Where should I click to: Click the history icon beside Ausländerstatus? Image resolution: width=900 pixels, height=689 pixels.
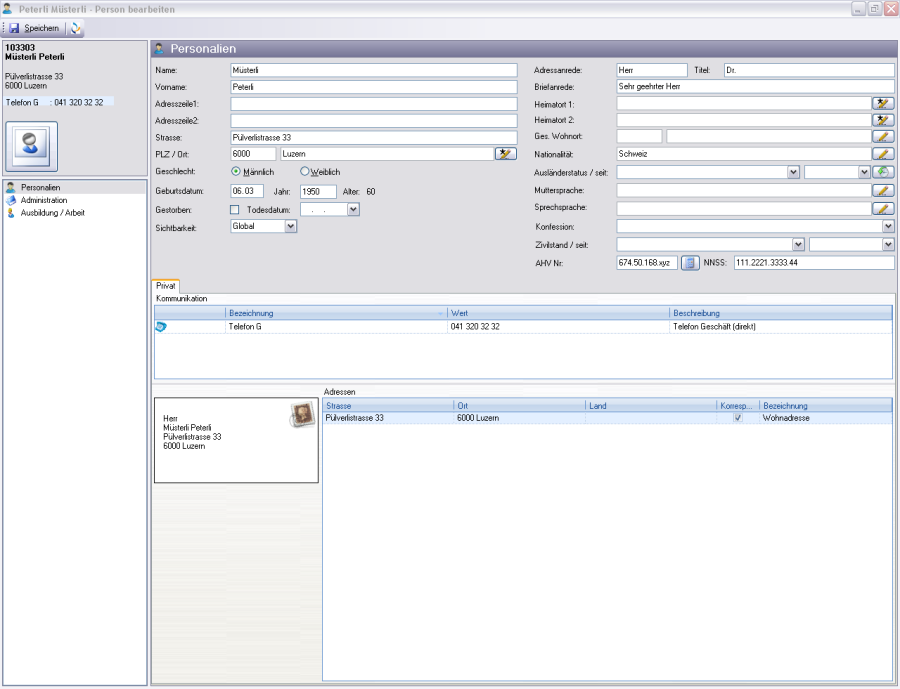click(883, 172)
